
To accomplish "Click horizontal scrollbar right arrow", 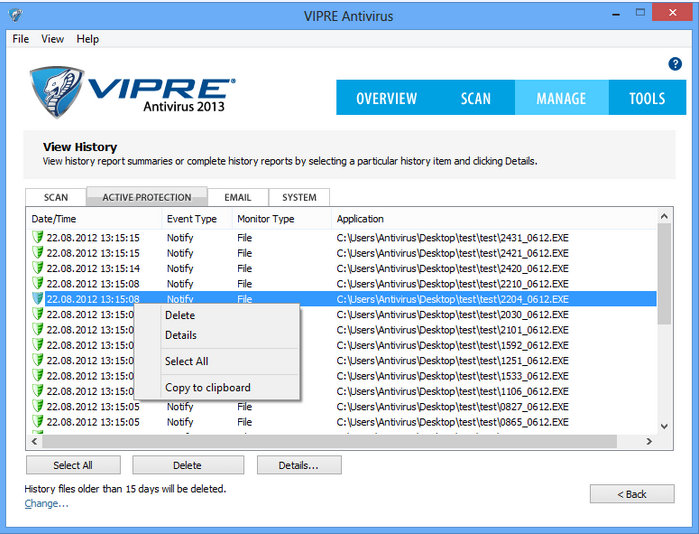I will 649,441.
